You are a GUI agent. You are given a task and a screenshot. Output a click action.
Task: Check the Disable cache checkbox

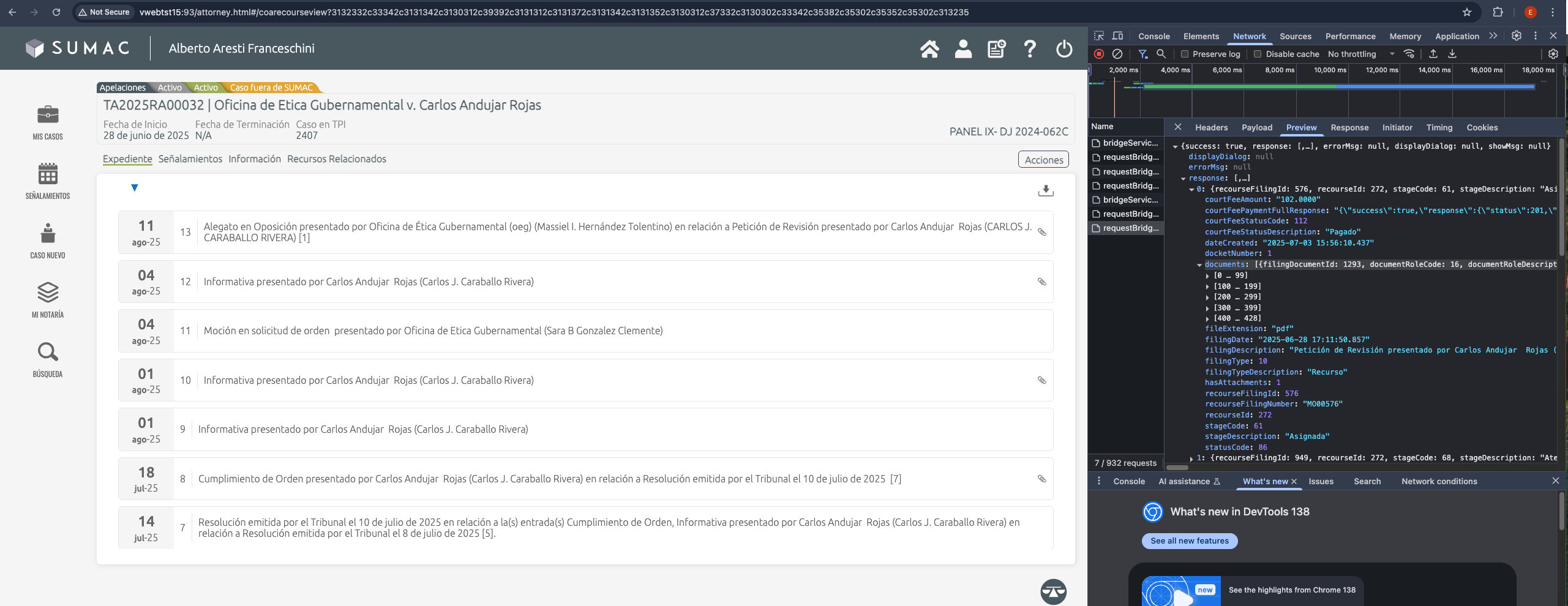[1258, 54]
